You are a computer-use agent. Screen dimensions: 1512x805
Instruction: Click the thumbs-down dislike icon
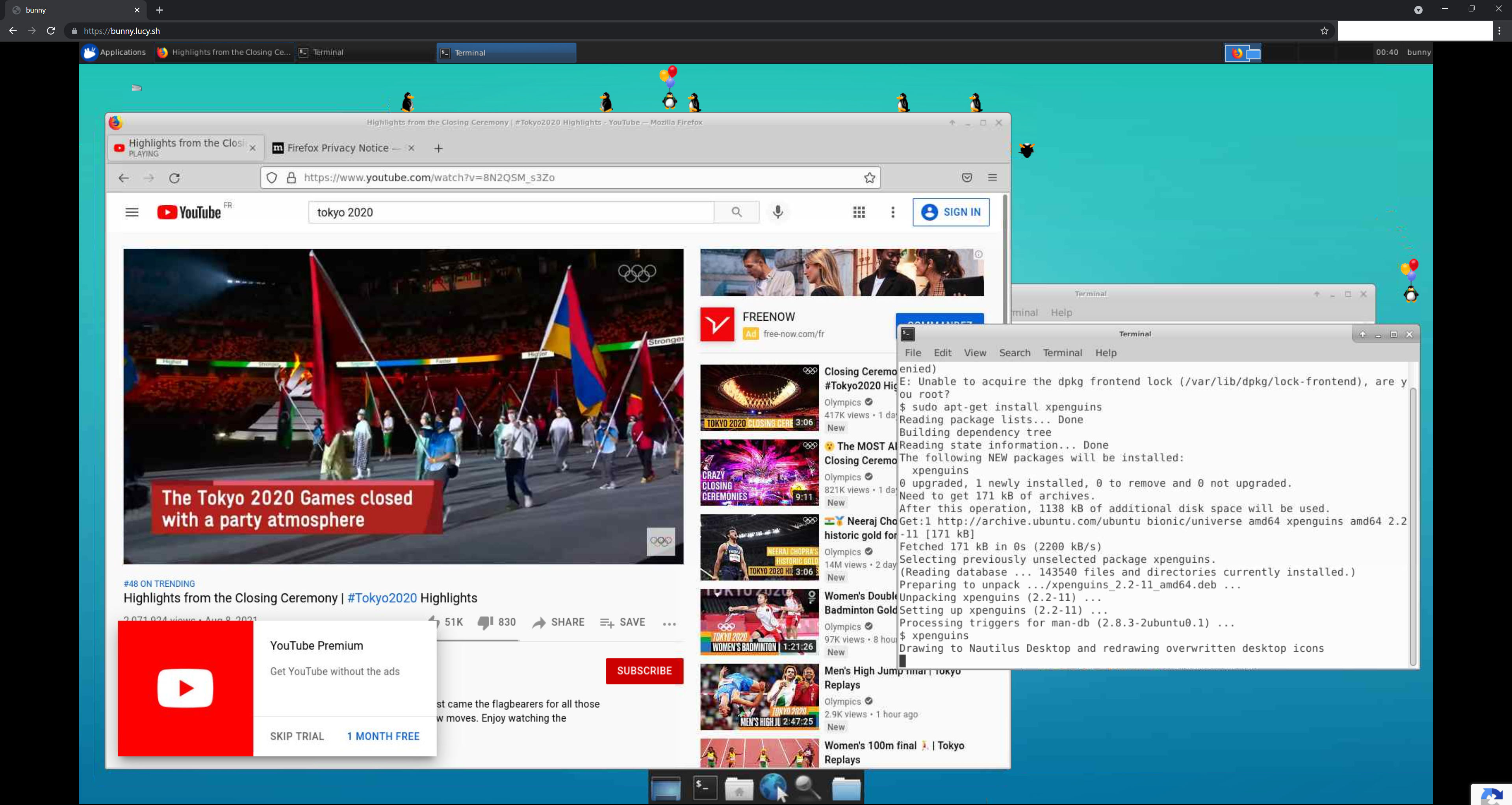tap(485, 623)
